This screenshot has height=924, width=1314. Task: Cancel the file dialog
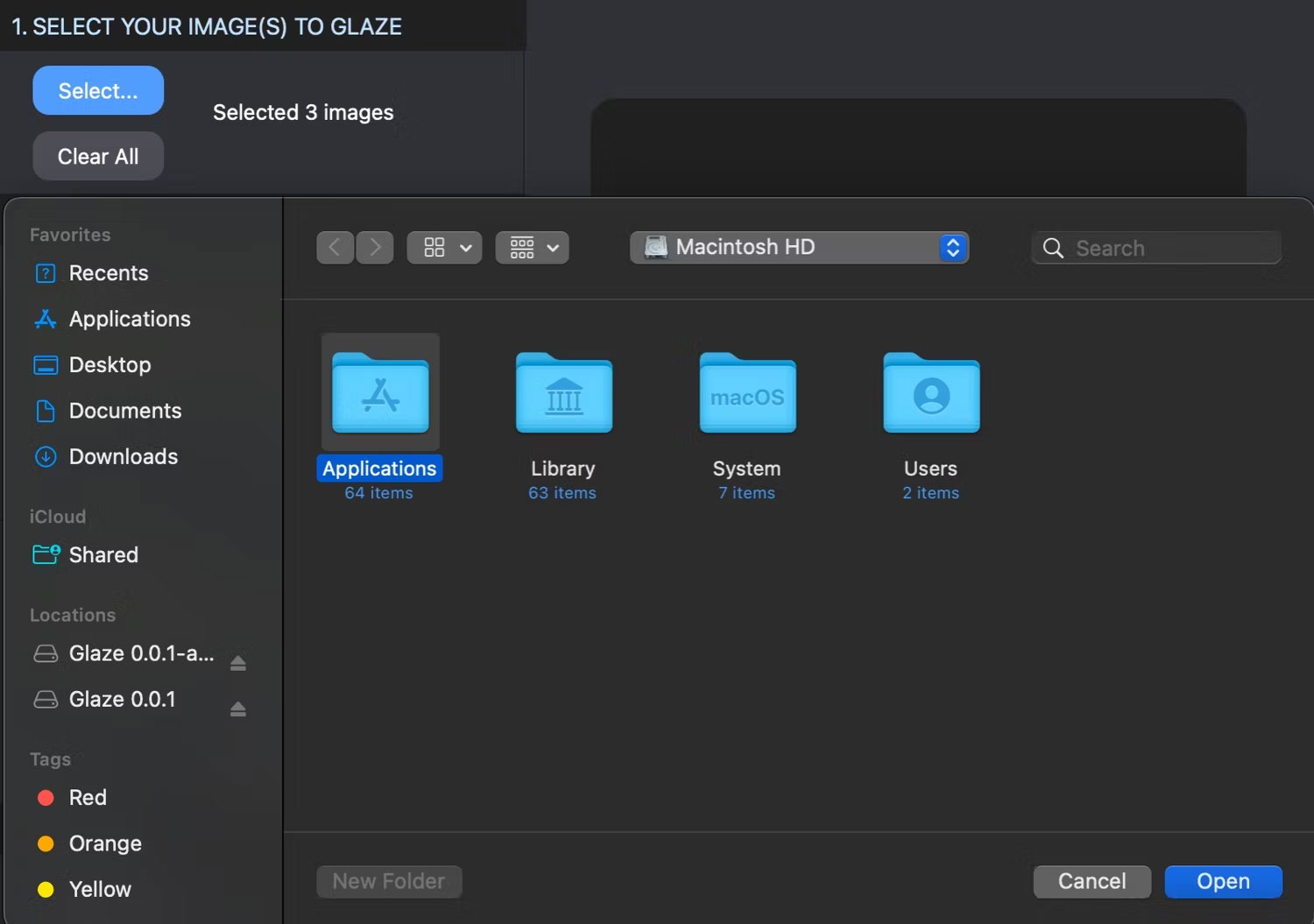[1091, 881]
